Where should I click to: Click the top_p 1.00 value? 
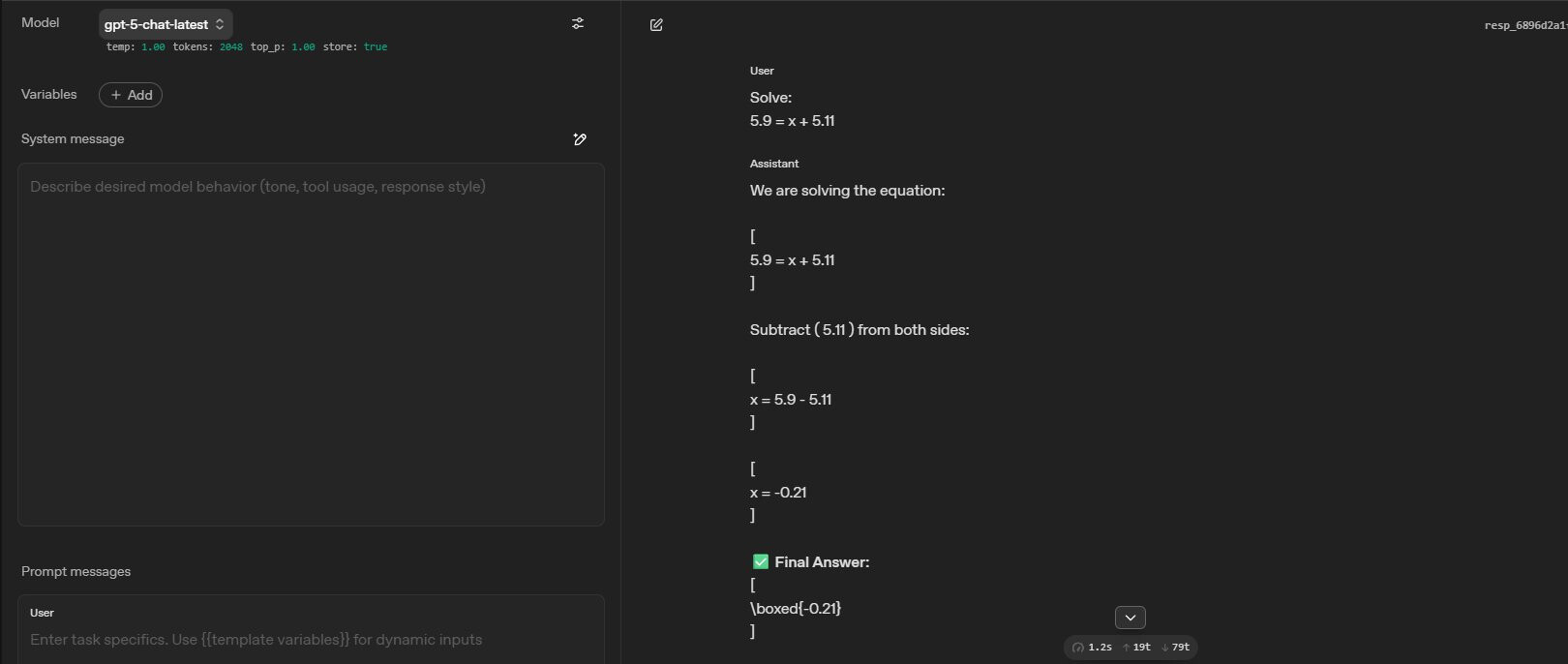(303, 47)
